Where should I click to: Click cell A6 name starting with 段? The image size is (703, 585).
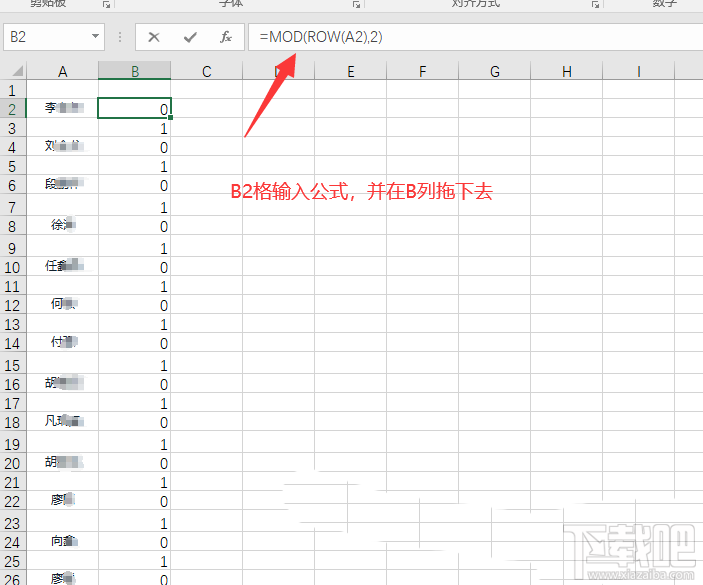coord(62,185)
